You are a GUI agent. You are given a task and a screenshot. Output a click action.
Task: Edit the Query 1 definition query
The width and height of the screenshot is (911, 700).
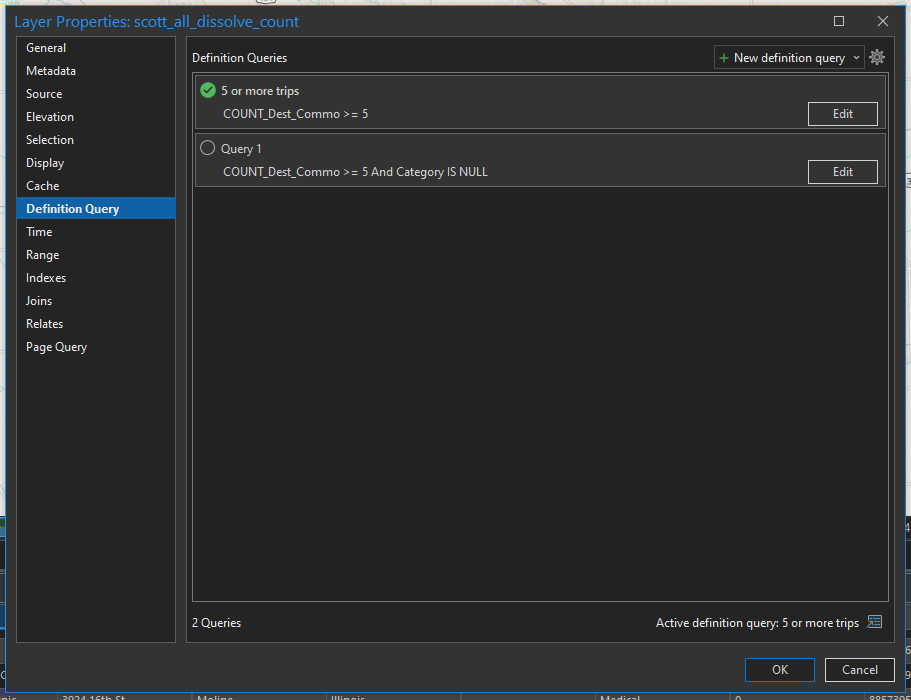point(842,171)
